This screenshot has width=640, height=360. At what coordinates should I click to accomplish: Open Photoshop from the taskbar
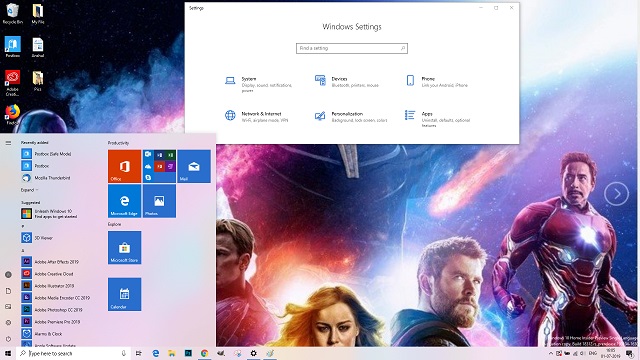[x=188, y=353]
